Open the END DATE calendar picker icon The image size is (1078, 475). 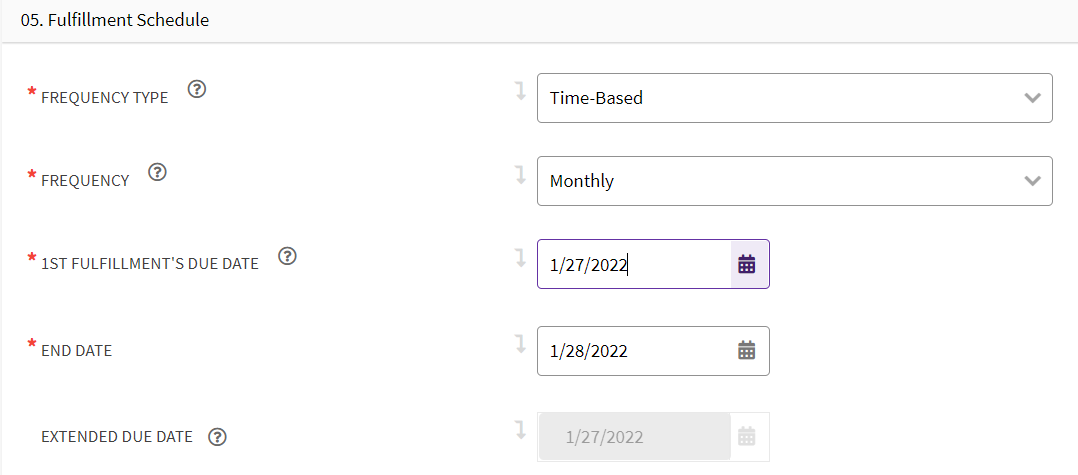point(747,351)
